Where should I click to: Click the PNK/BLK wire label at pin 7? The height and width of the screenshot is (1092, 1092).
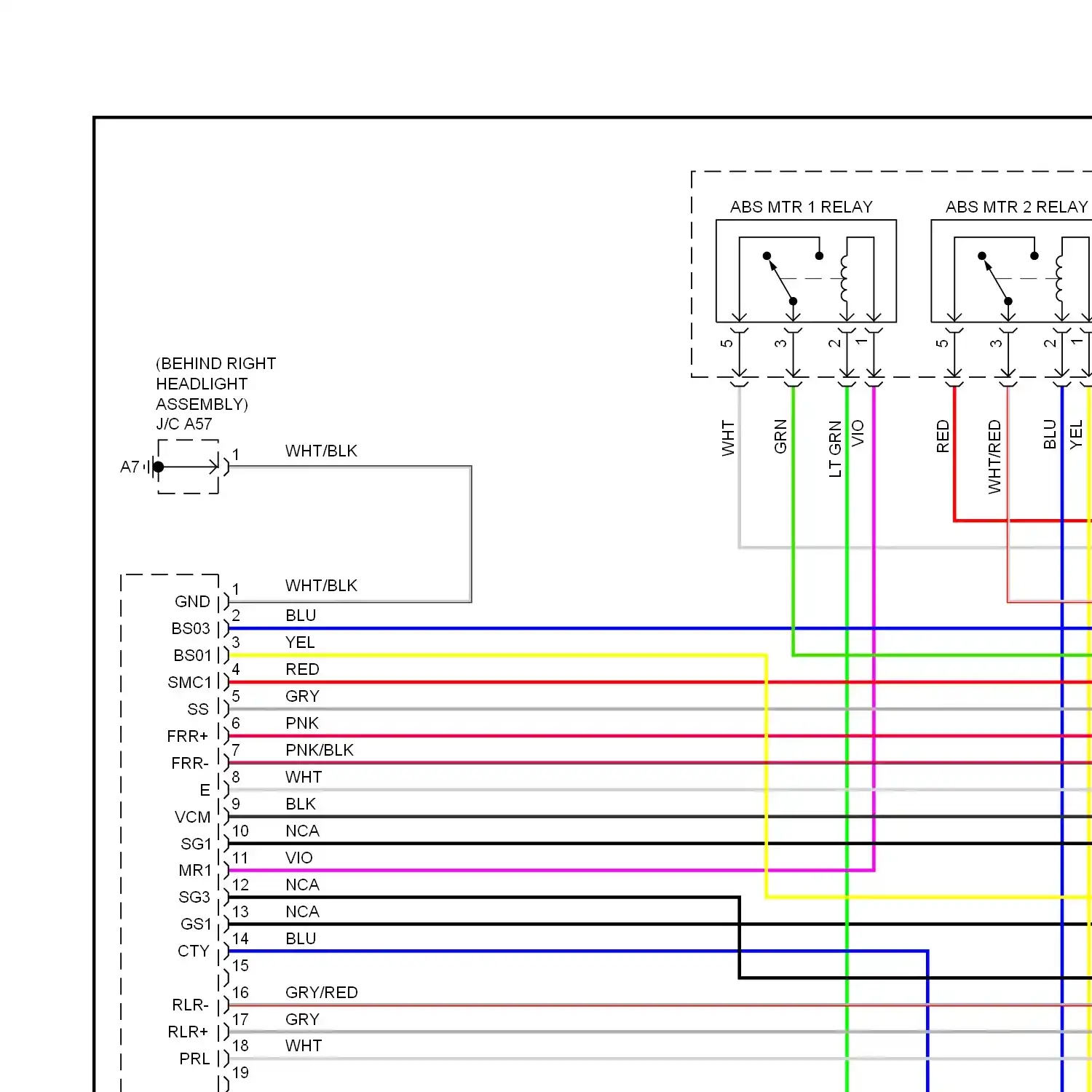[320, 750]
